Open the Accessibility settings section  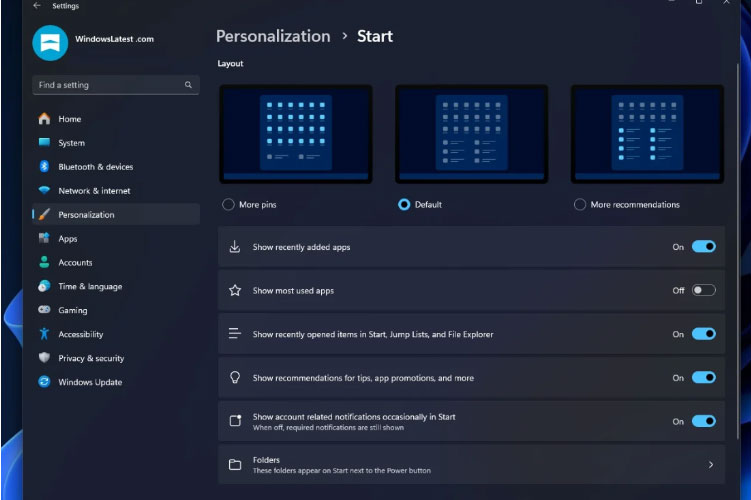pos(80,334)
